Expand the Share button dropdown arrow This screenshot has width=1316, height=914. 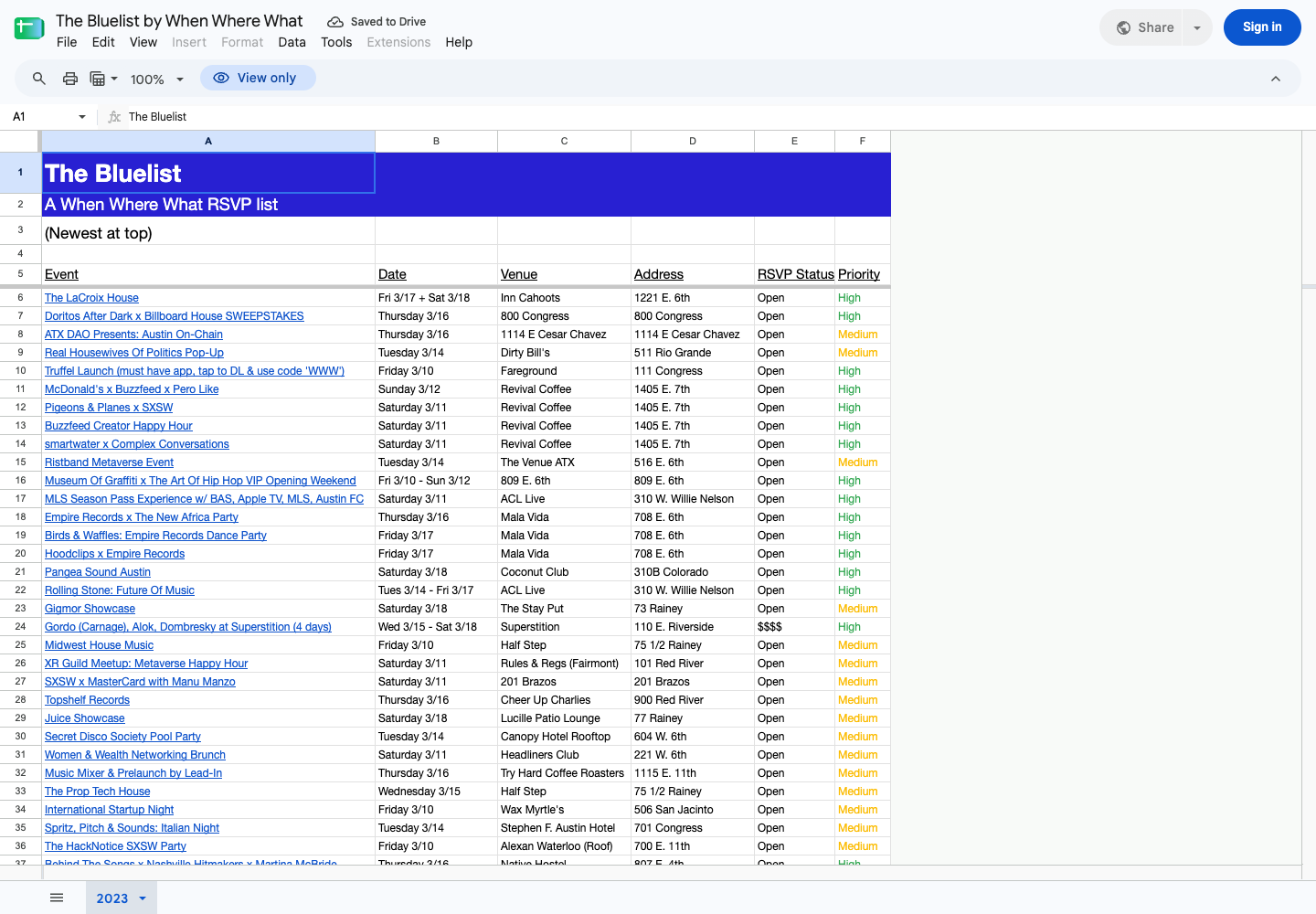point(1197,27)
